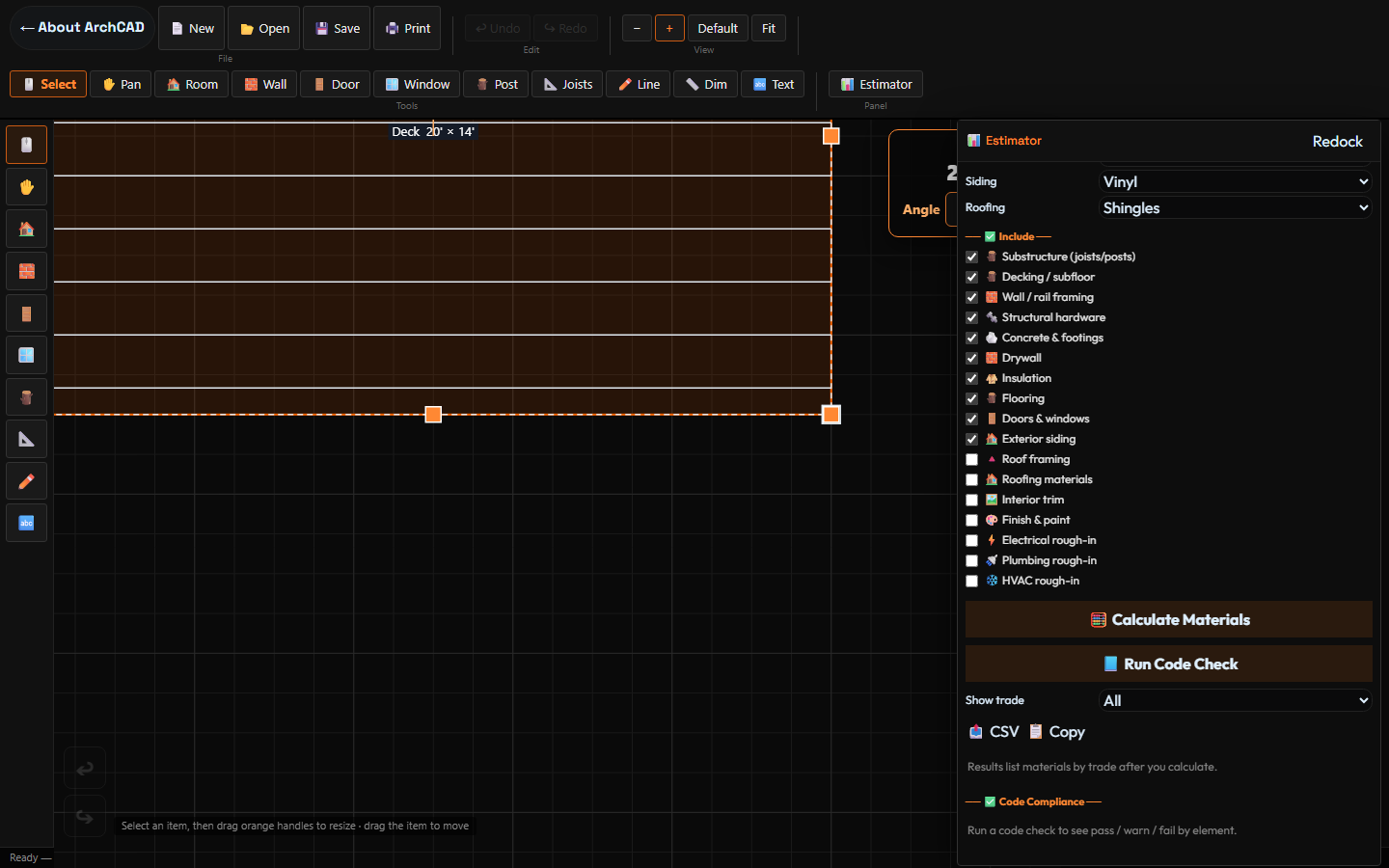Select the pointer tool in left sidebar
The height and width of the screenshot is (868, 1389).
pyautogui.click(x=26, y=145)
